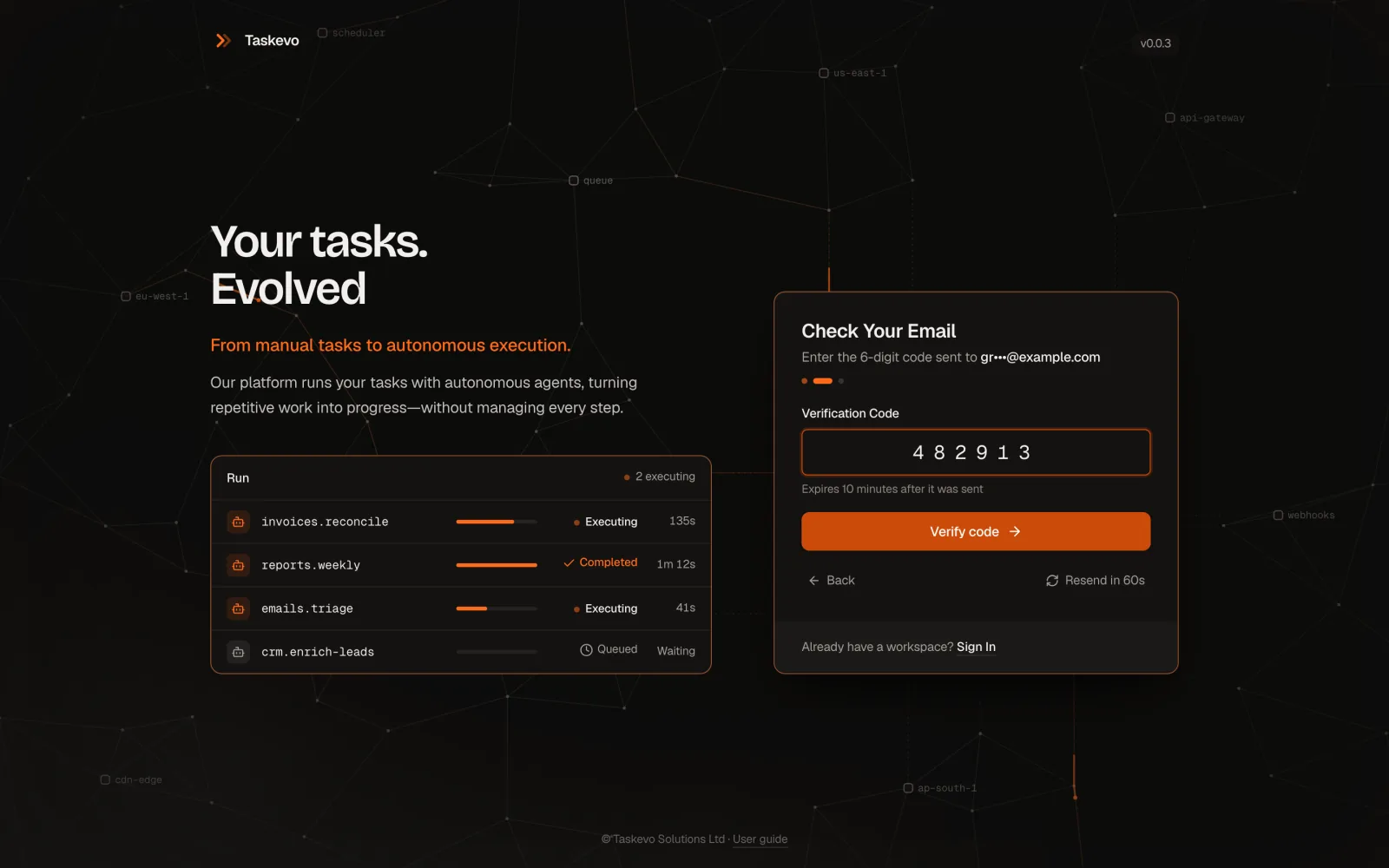
Task: Click the resend refresh icon
Action: click(1052, 581)
